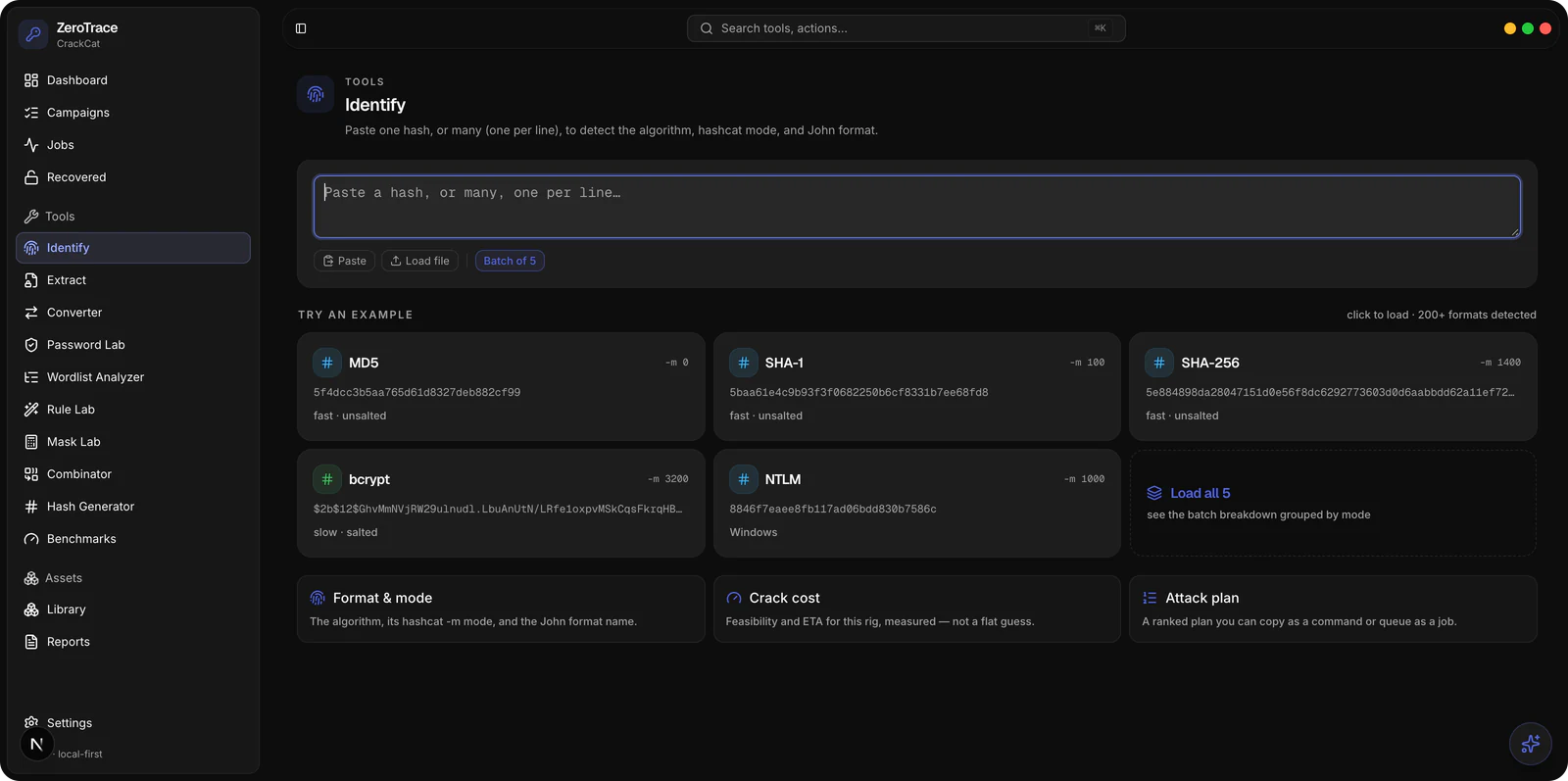Click the Jobs activity pulse icon

pyautogui.click(x=31, y=145)
